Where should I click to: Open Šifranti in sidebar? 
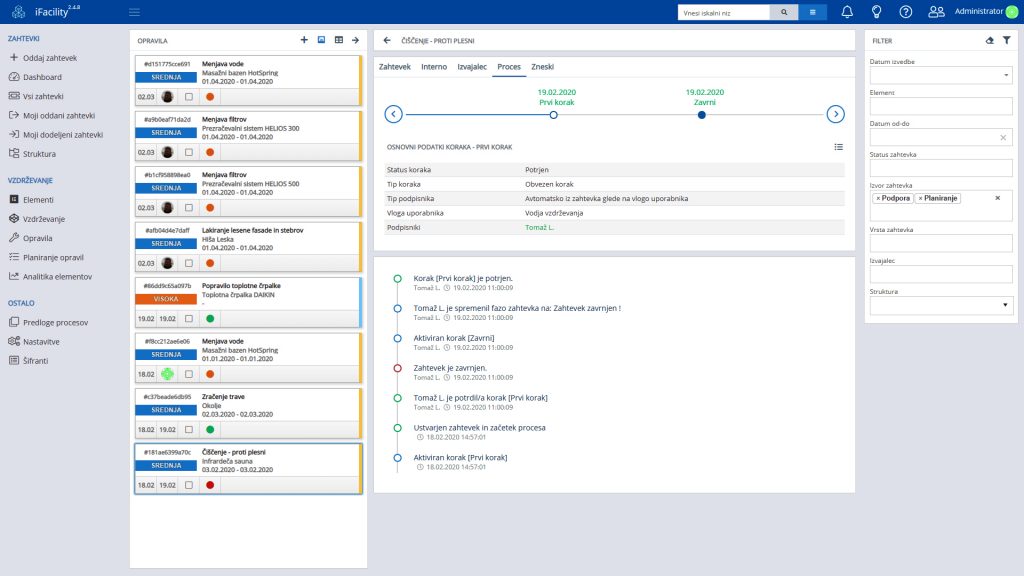point(35,360)
